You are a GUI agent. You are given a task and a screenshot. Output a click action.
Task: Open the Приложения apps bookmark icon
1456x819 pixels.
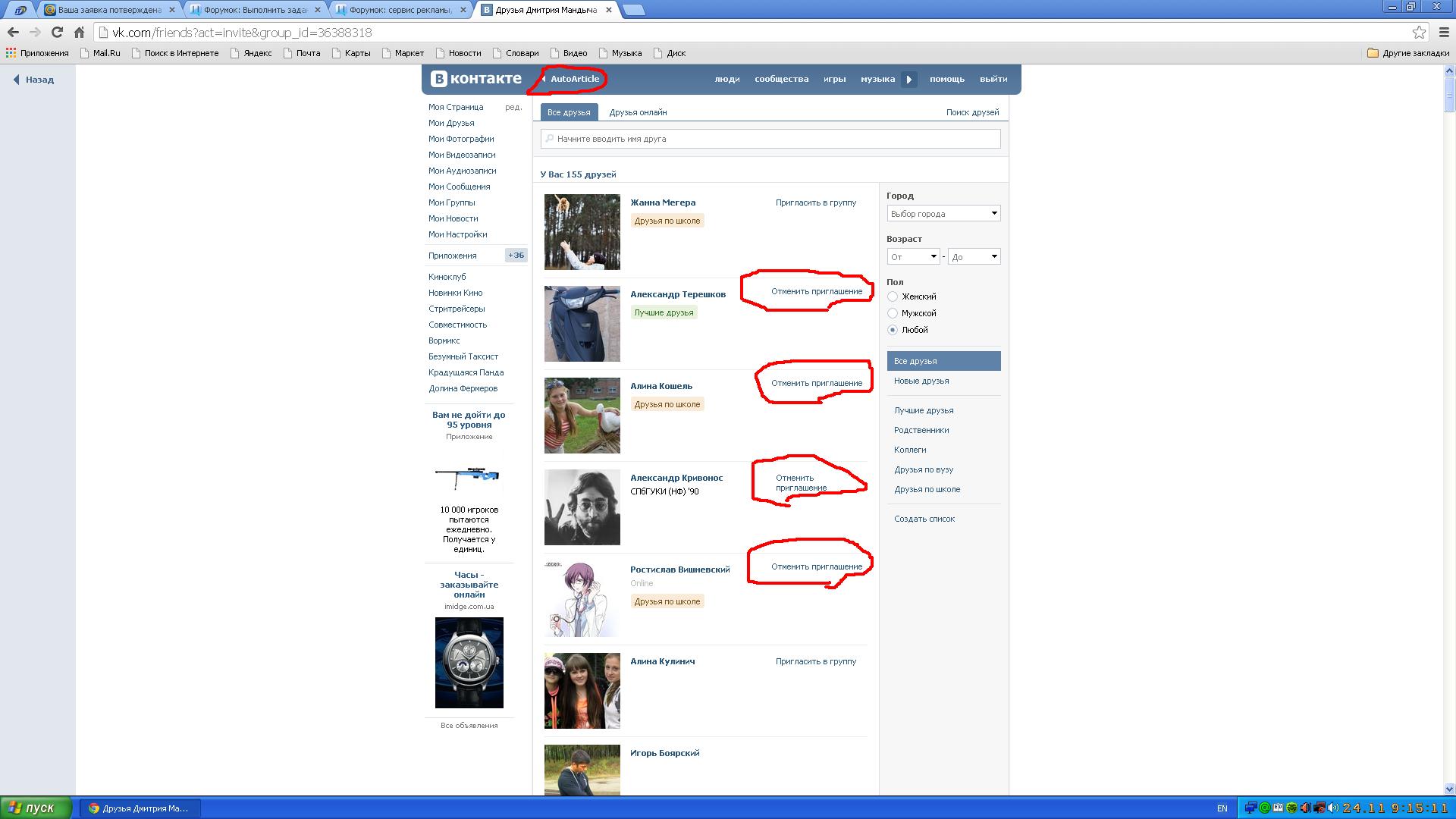[11, 53]
